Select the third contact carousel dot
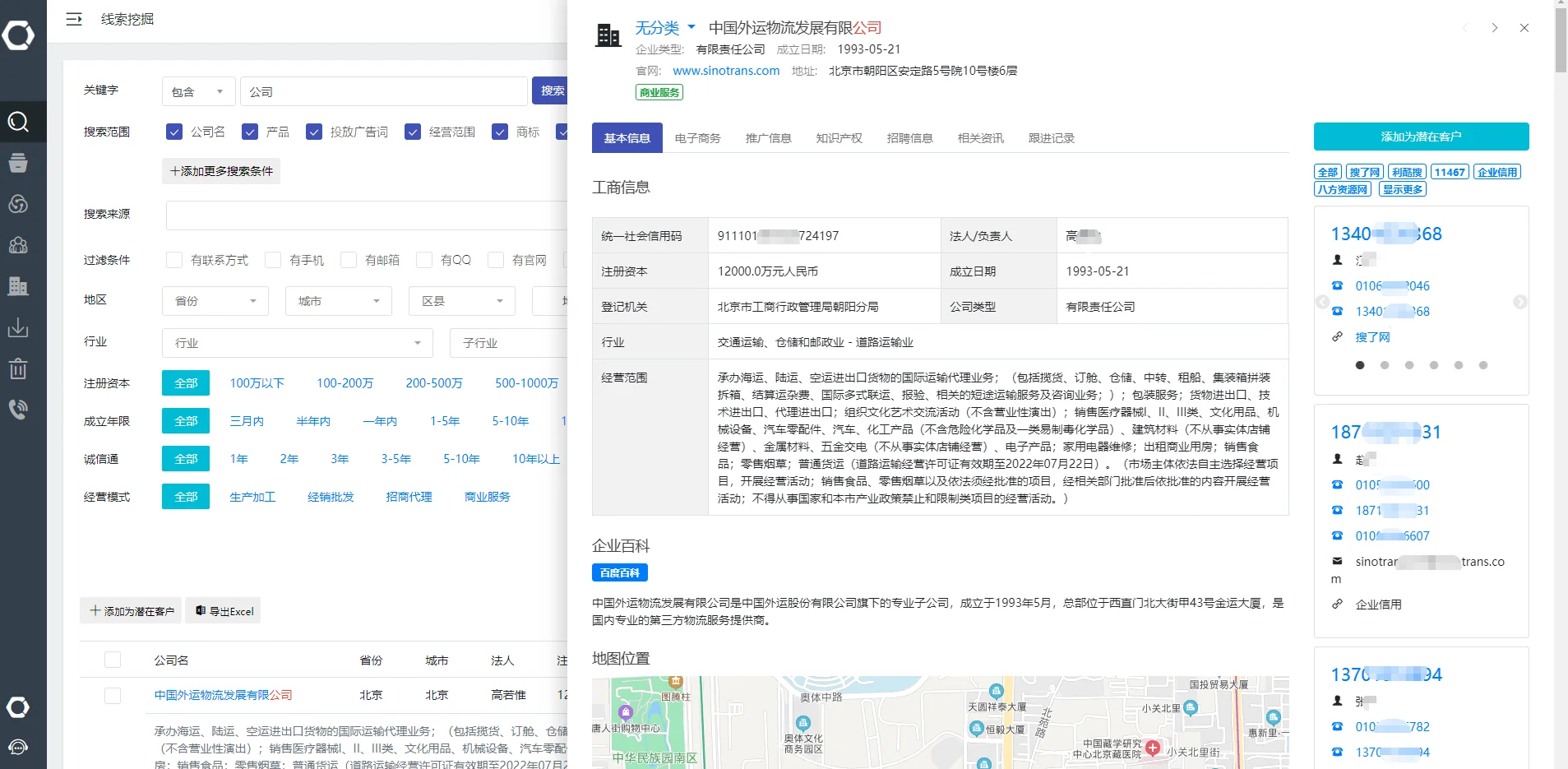 click(1409, 365)
